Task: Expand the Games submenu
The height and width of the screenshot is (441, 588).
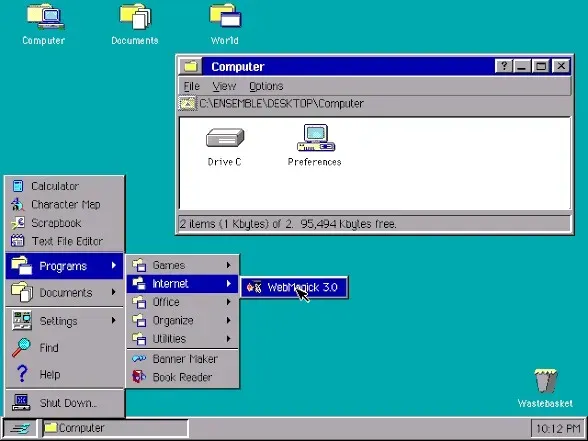Action: [183, 266]
